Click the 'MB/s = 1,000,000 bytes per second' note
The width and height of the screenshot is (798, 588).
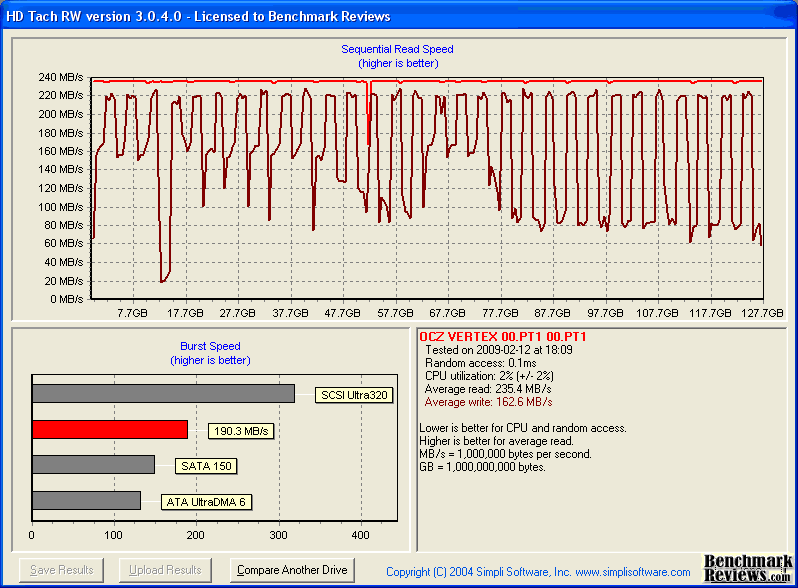[x=505, y=454]
